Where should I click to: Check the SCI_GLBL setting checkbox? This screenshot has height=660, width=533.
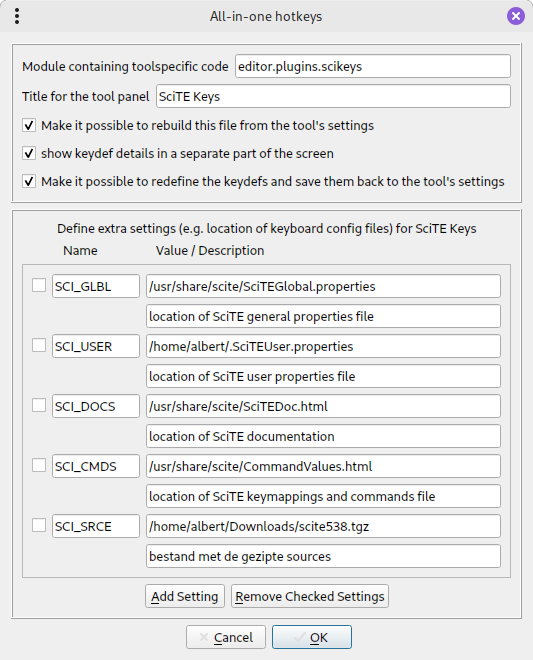(39, 285)
